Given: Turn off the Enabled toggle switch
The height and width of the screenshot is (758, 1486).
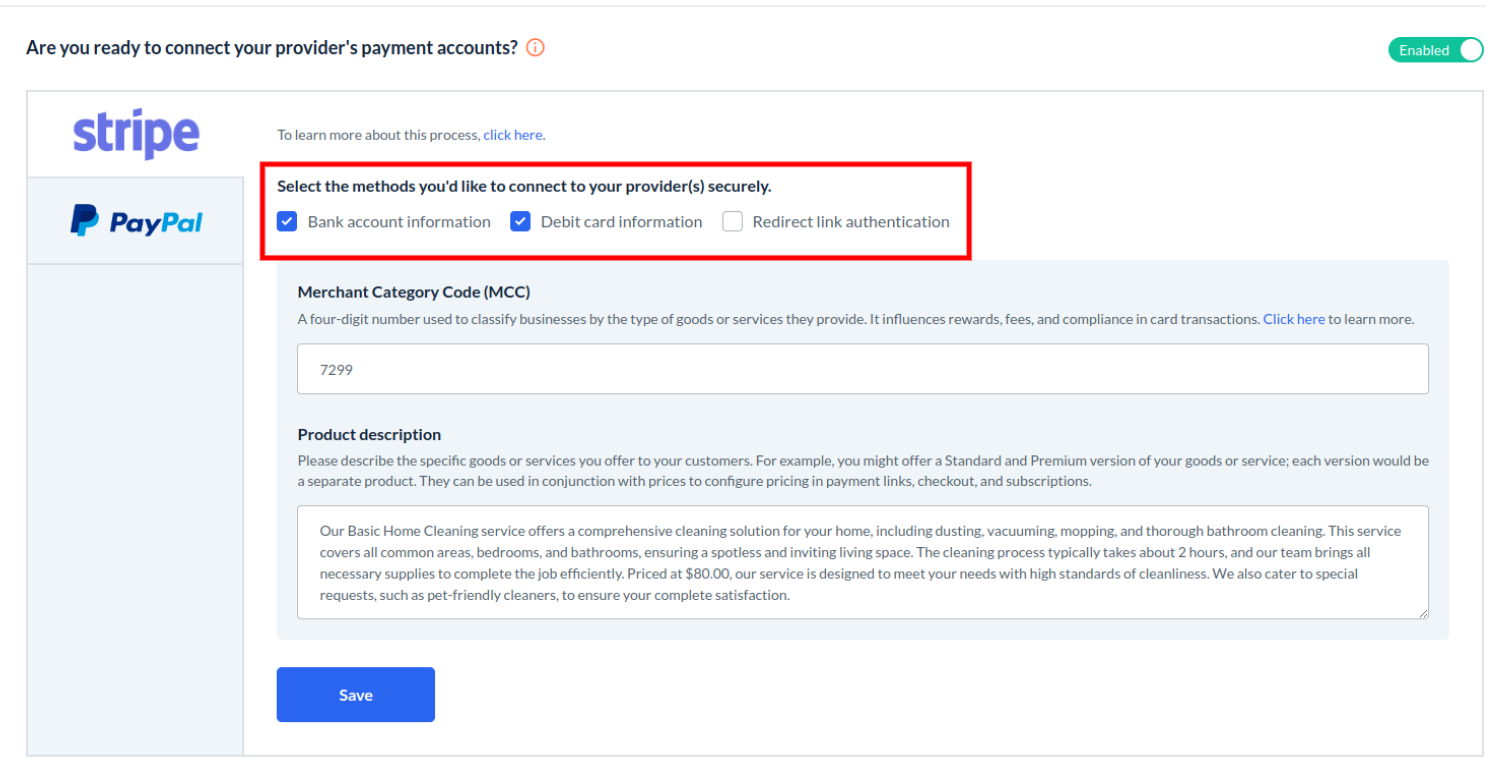Looking at the screenshot, I should (1434, 50).
